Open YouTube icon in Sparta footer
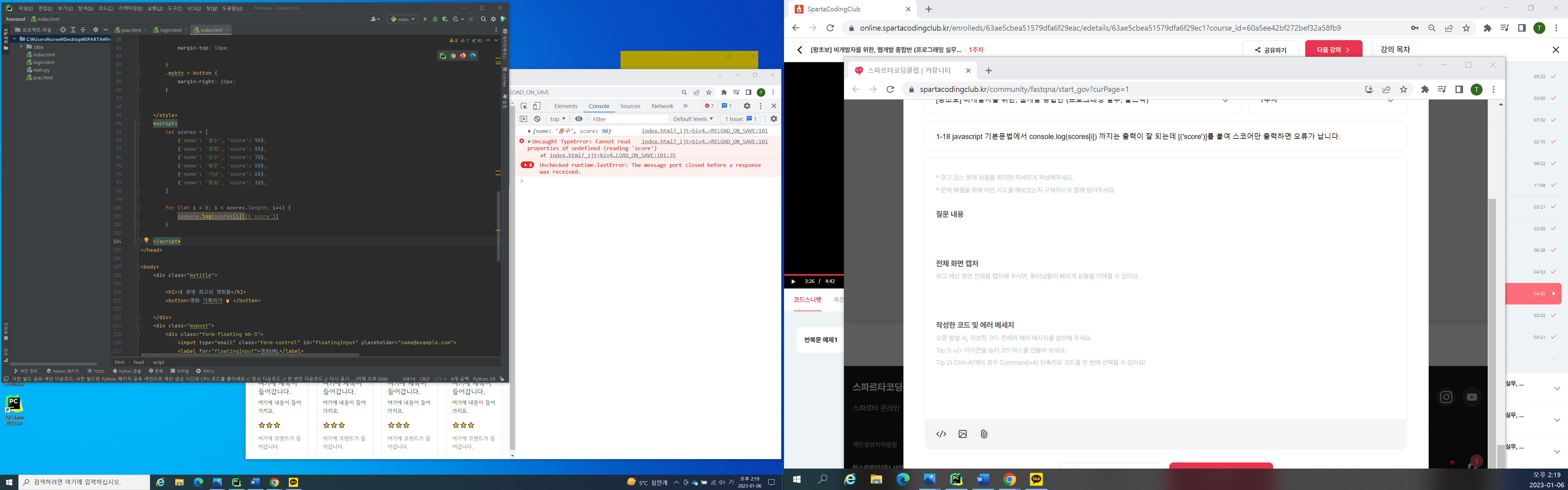1568x490 pixels. 1472,397
